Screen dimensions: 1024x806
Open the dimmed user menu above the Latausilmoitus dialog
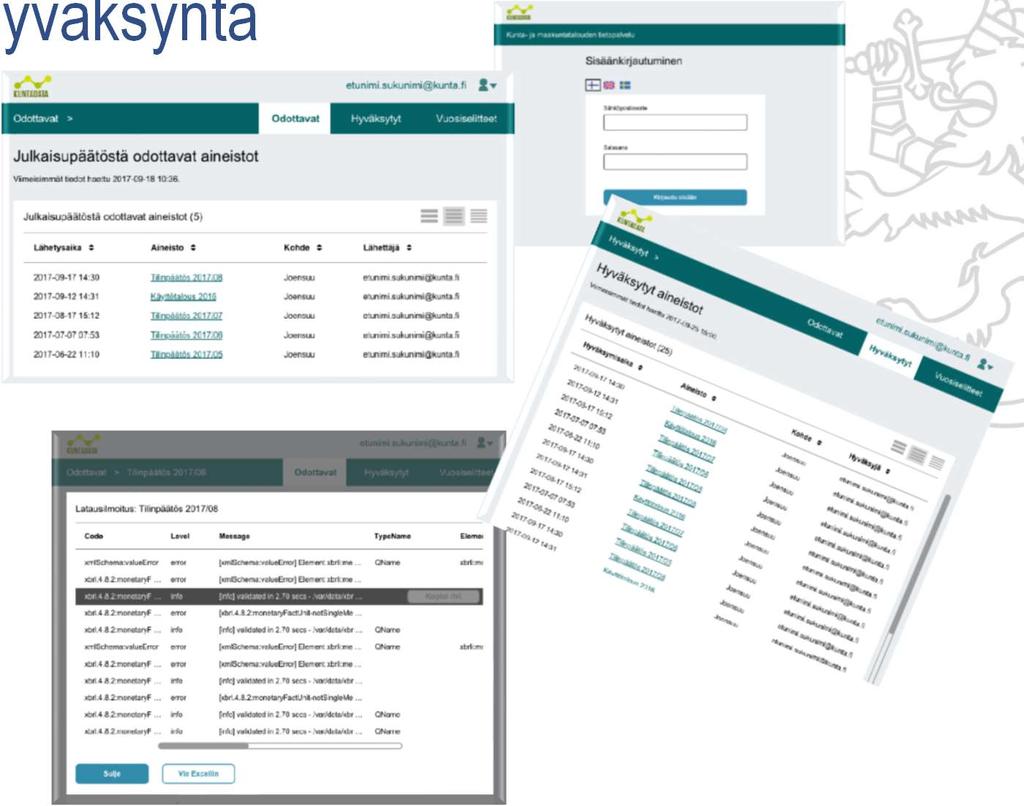point(485,443)
